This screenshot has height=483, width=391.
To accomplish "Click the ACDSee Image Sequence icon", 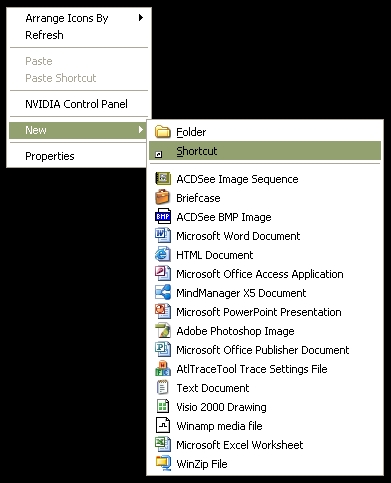I will coord(163,179).
